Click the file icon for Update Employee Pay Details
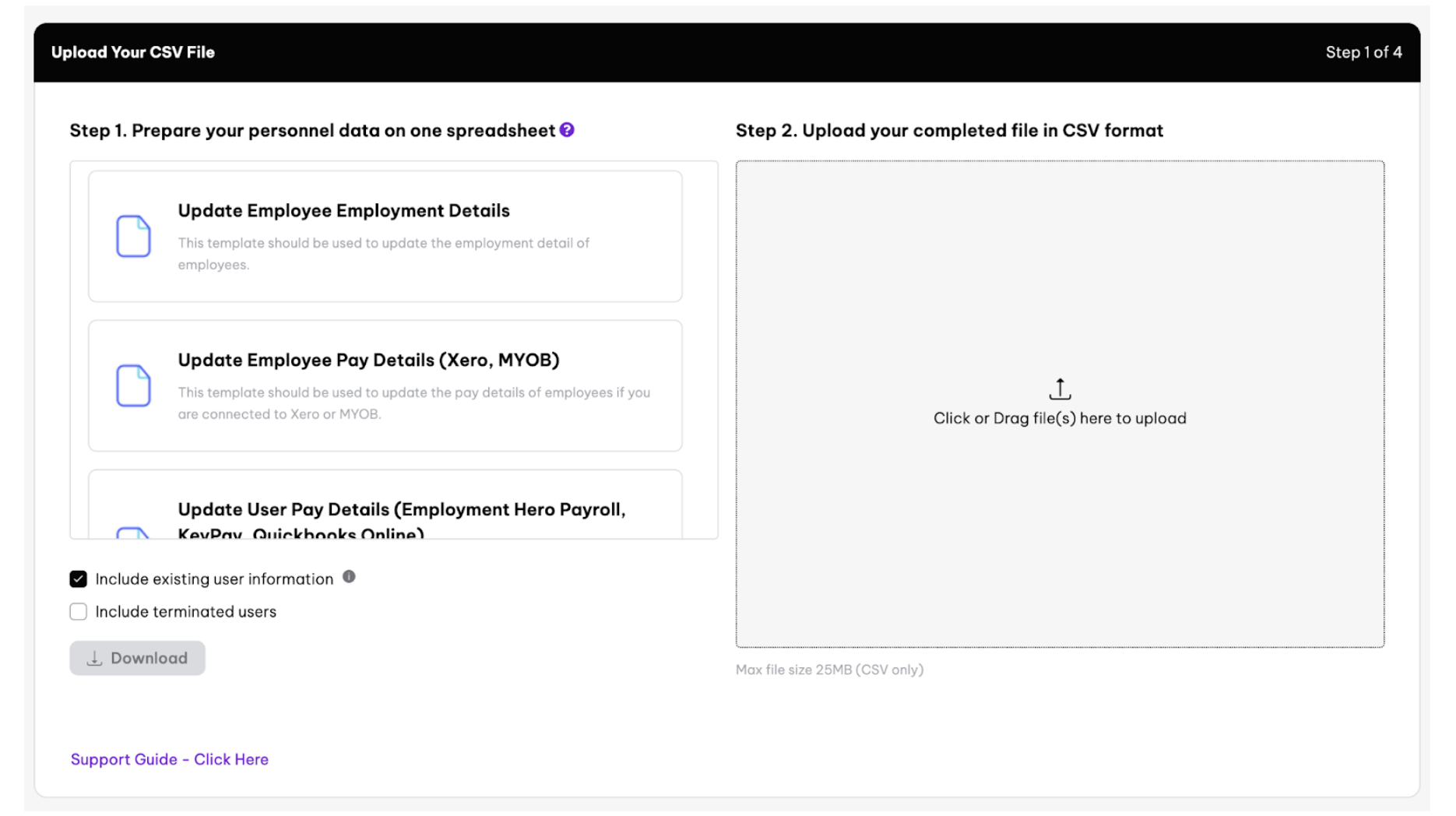 tap(133, 385)
